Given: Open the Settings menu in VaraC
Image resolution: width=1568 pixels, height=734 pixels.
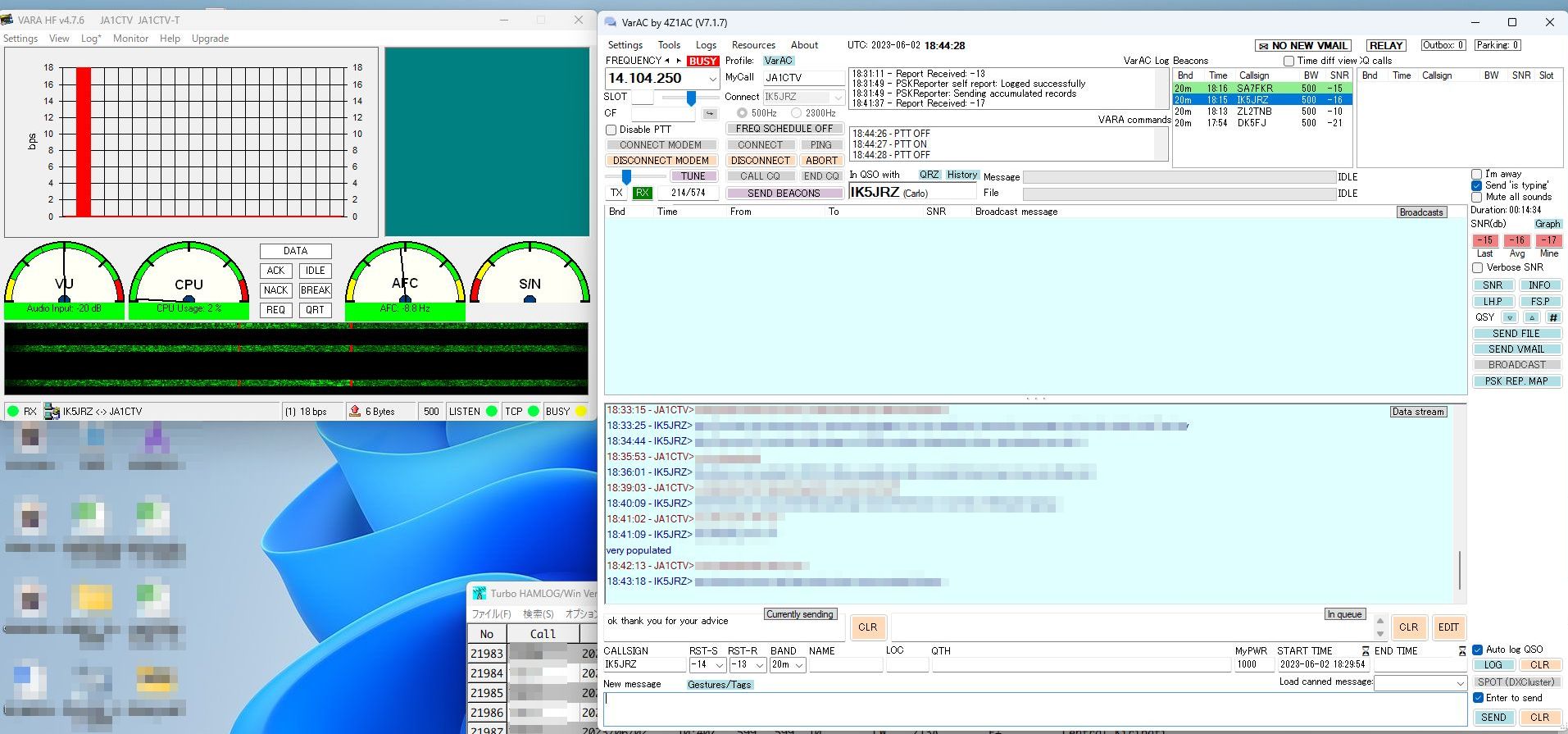Looking at the screenshot, I should (625, 45).
